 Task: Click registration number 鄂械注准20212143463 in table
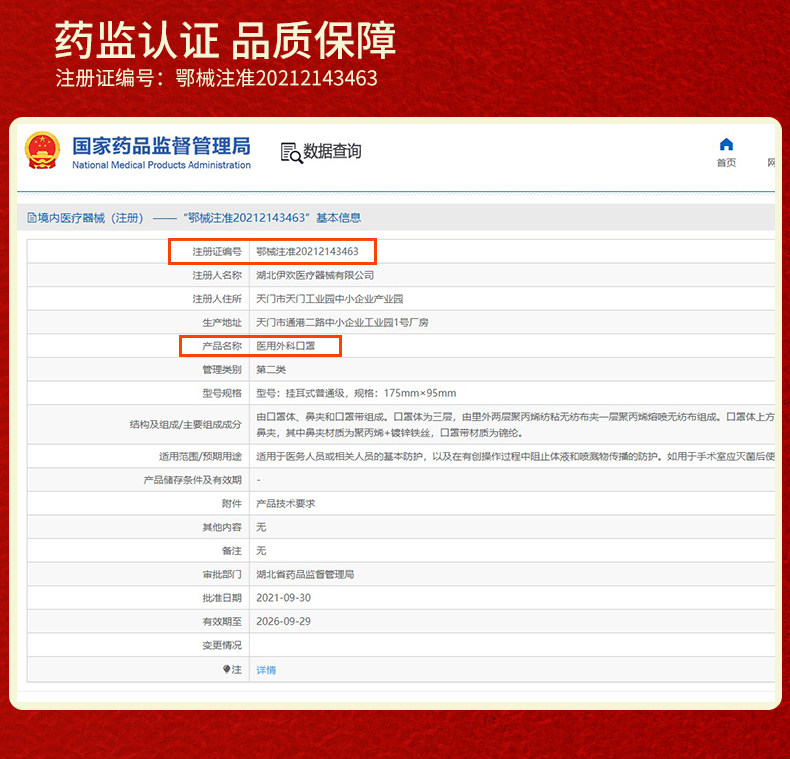tap(307, 251)
